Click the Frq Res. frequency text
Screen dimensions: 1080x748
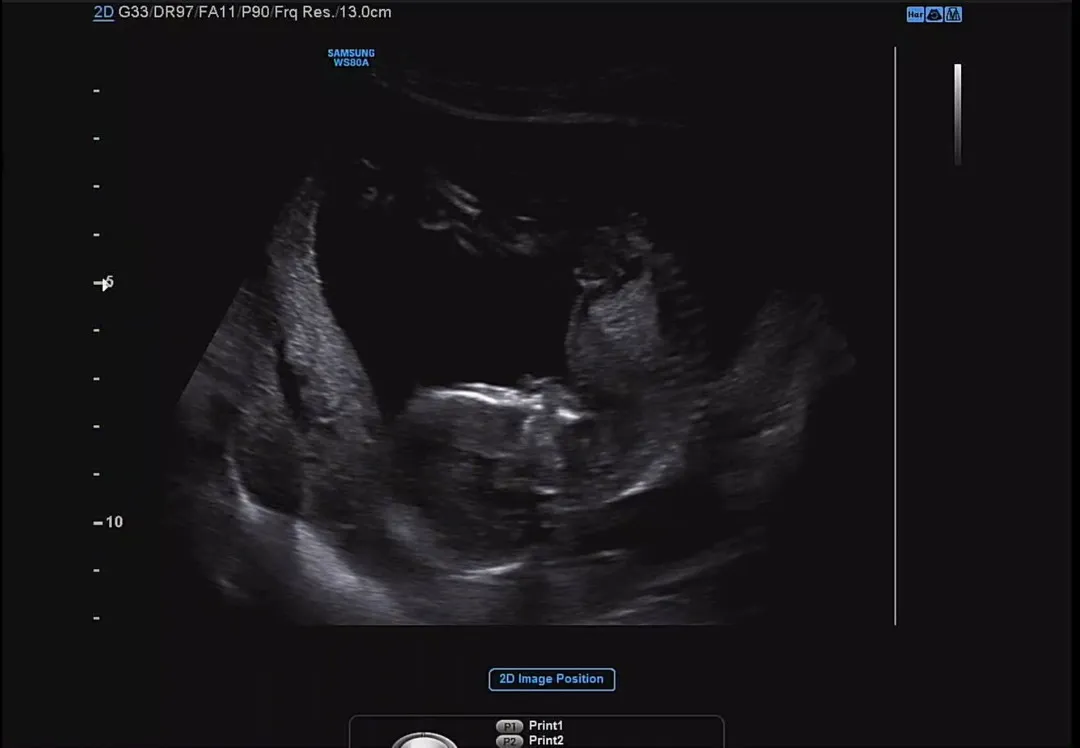pos(303,12)
